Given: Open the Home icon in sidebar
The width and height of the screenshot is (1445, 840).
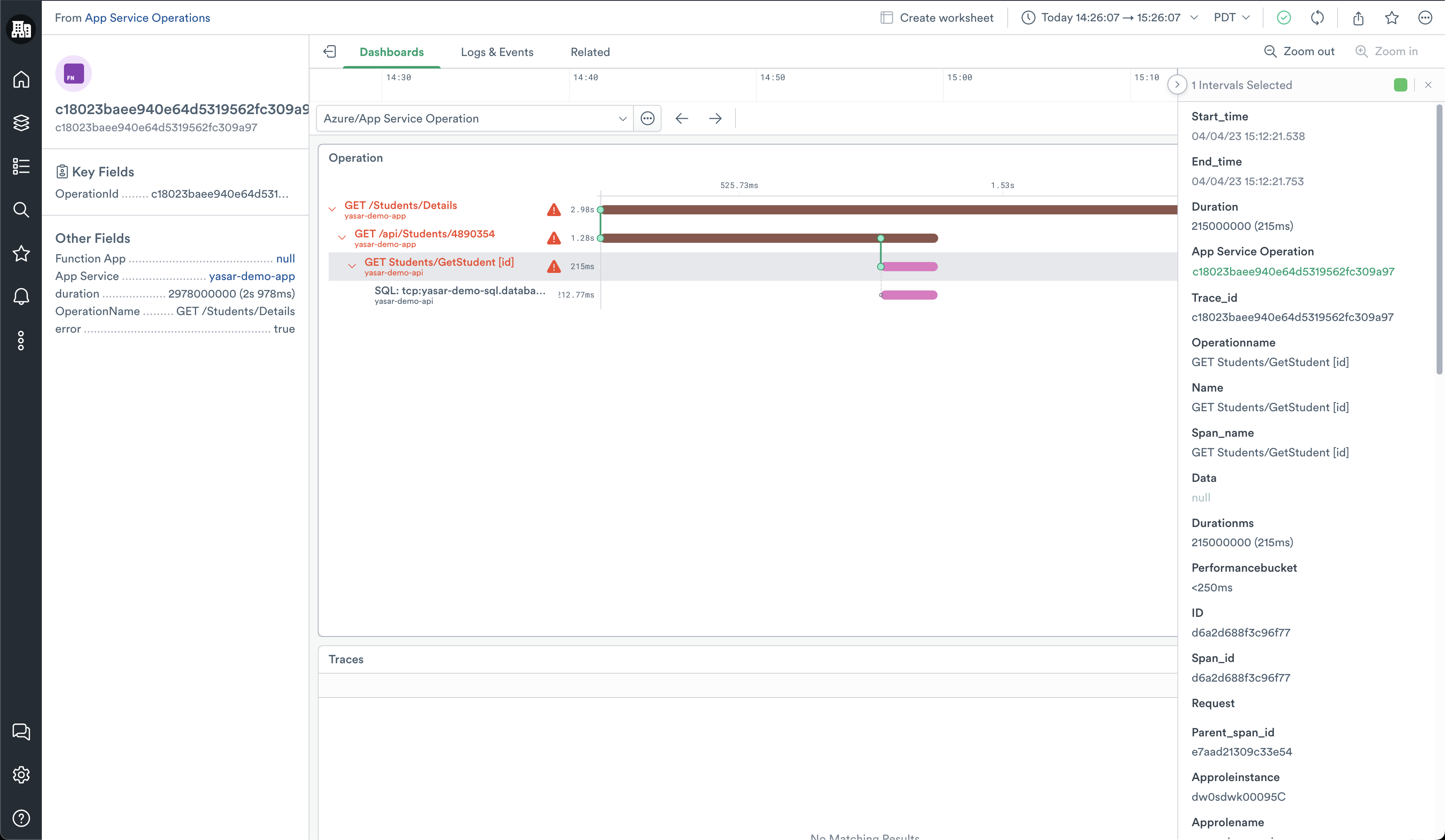Looking at the screenshot, I should (21, 79).
